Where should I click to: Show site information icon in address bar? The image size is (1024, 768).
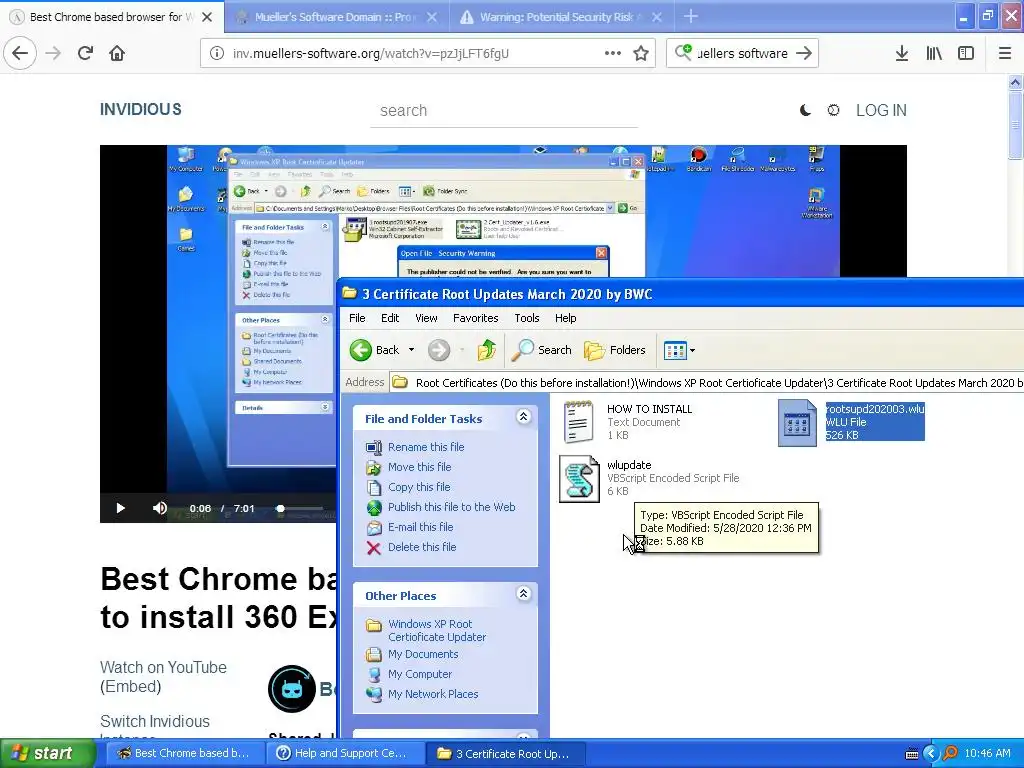pos(216,53)
